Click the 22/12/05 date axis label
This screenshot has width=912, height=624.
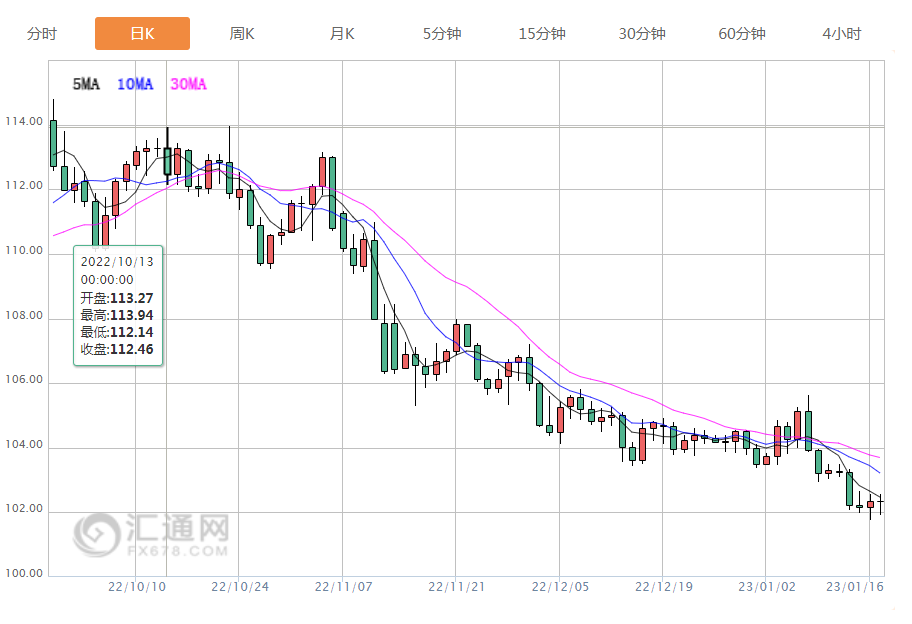[x=559, y=587]
